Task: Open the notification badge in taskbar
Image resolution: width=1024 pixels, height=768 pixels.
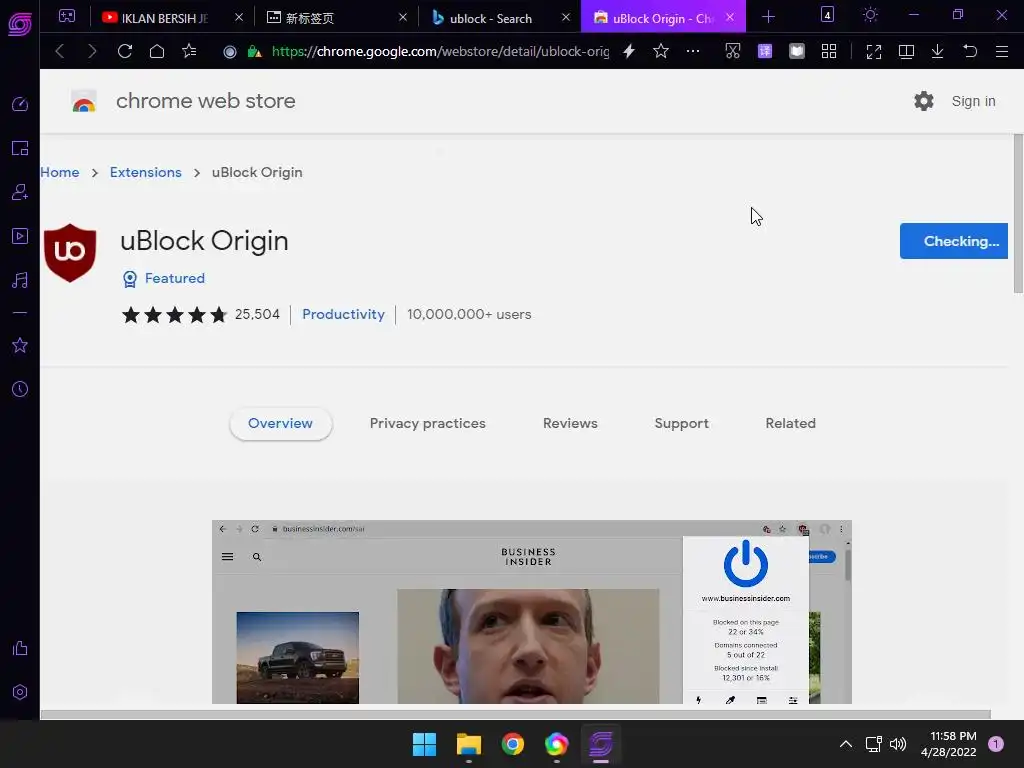Action: [x=996, y=744]
